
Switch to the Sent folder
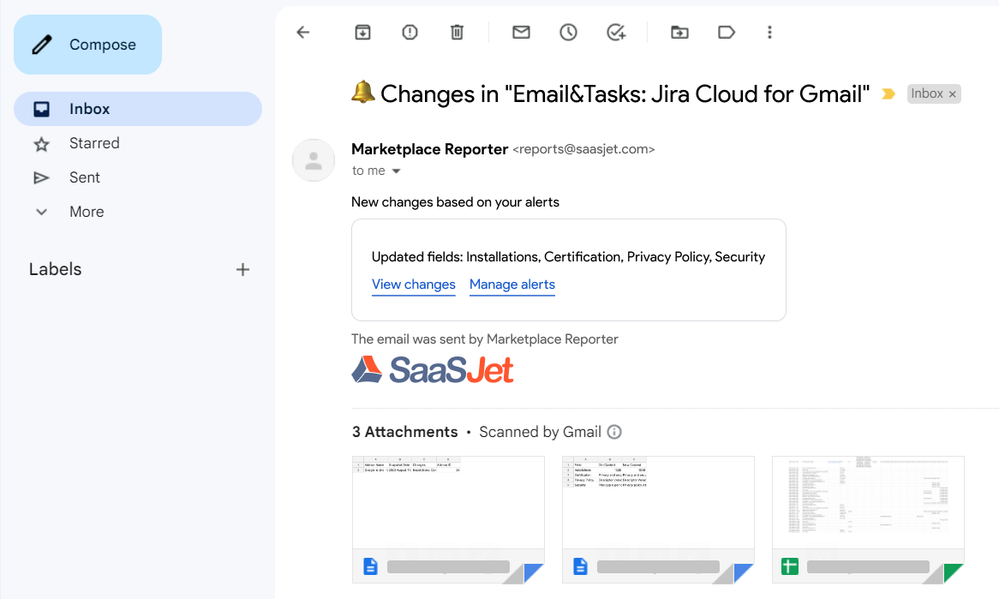click(85, 177)
